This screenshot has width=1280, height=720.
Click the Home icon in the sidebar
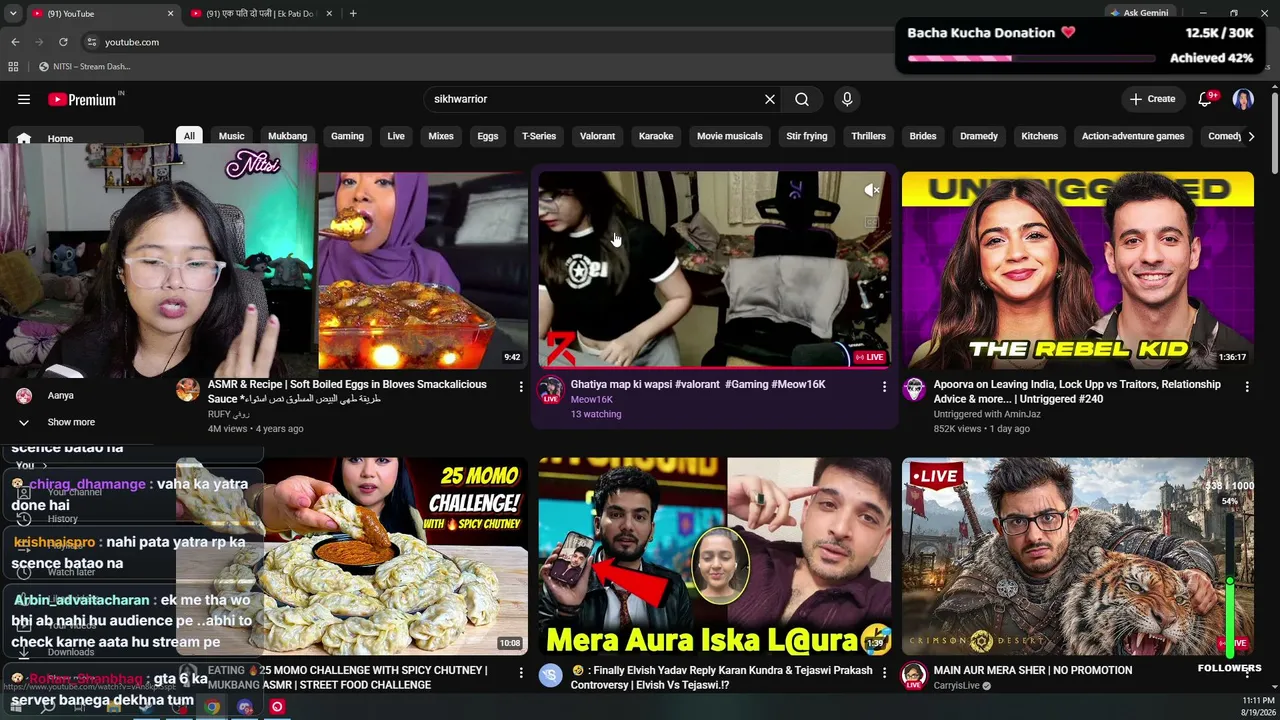coord(24,138)
